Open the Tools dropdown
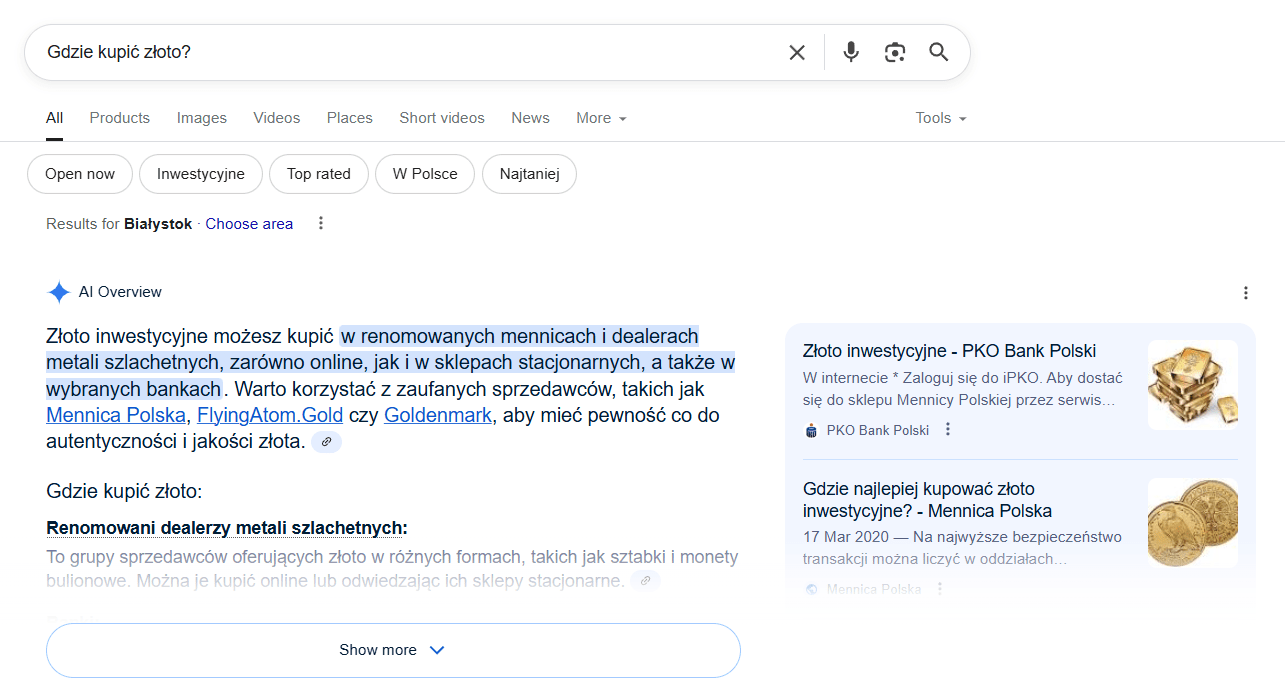 [941, 118]
